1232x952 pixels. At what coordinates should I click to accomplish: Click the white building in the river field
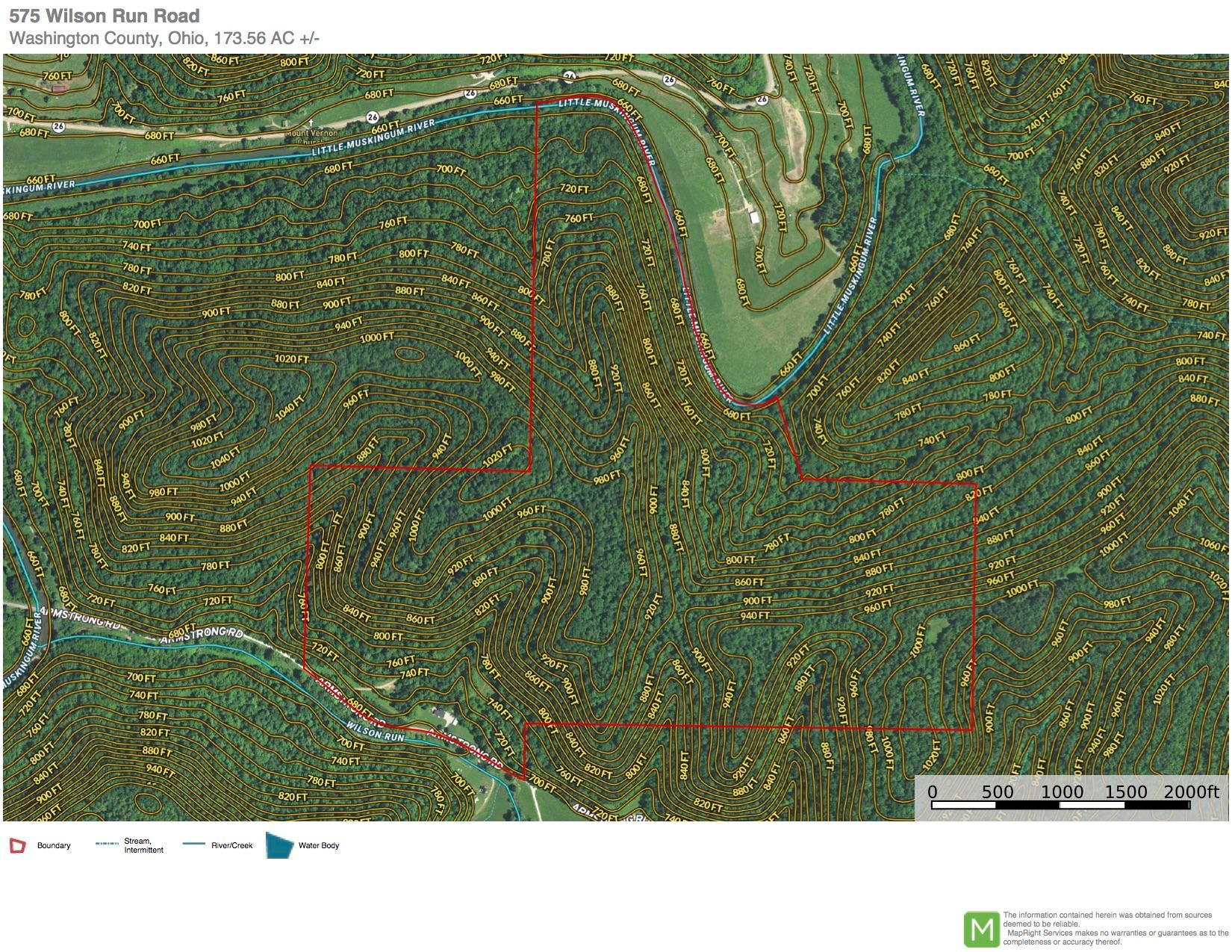pos(753,217)
